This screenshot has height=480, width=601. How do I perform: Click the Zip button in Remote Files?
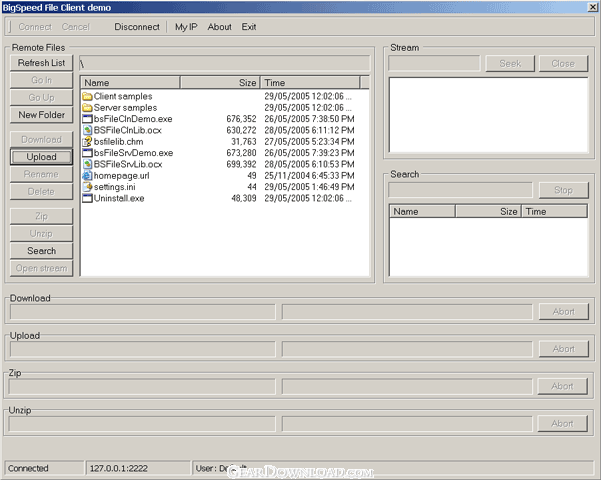click(41, 216)
